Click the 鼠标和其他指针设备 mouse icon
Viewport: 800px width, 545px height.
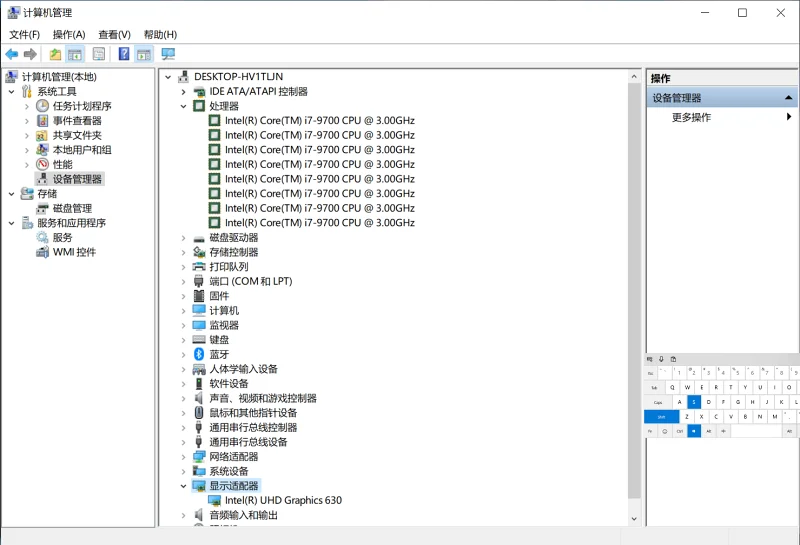coord(199,413)
